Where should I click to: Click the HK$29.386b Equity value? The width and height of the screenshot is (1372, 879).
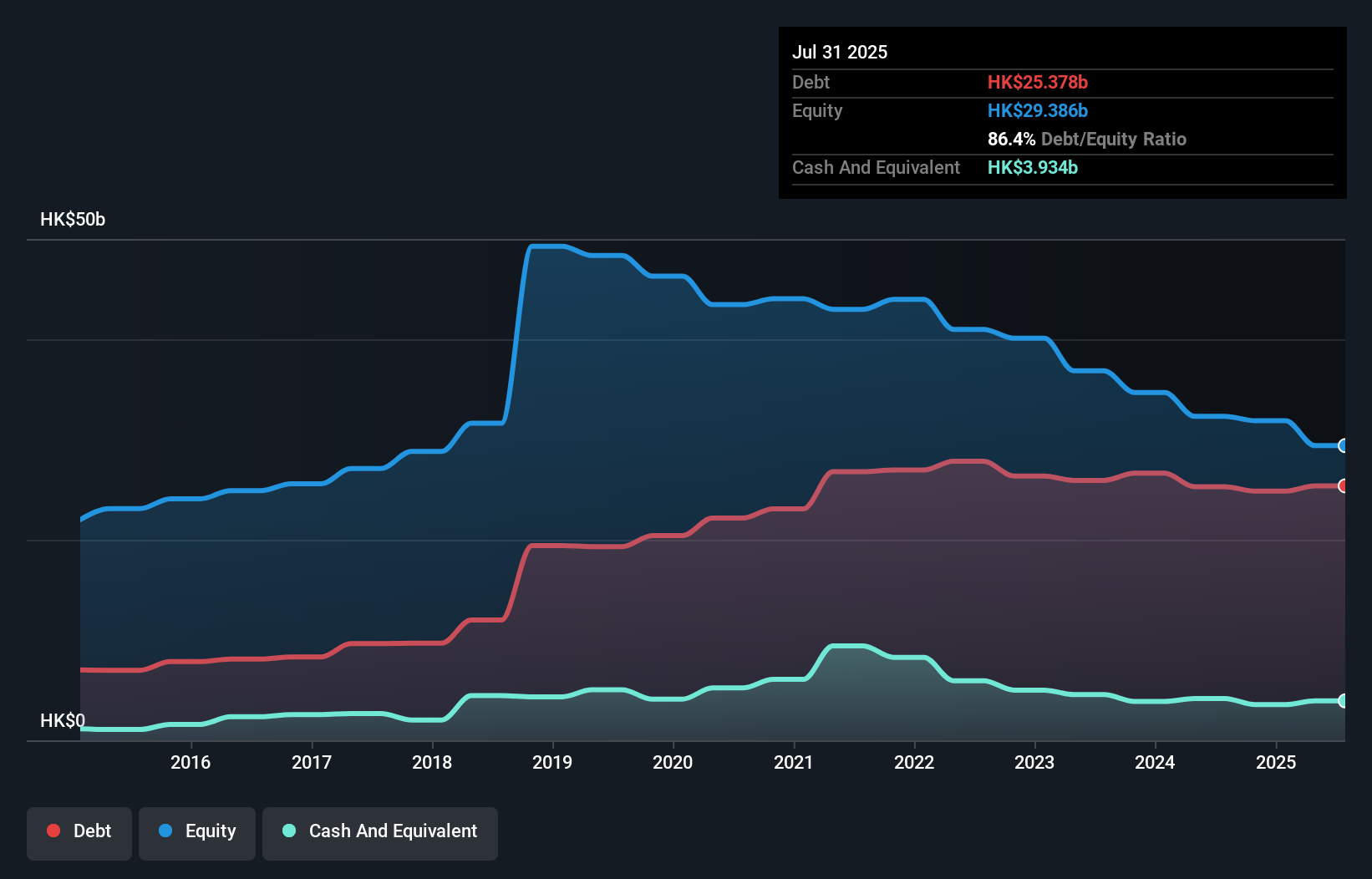[x=1038, y=109]
